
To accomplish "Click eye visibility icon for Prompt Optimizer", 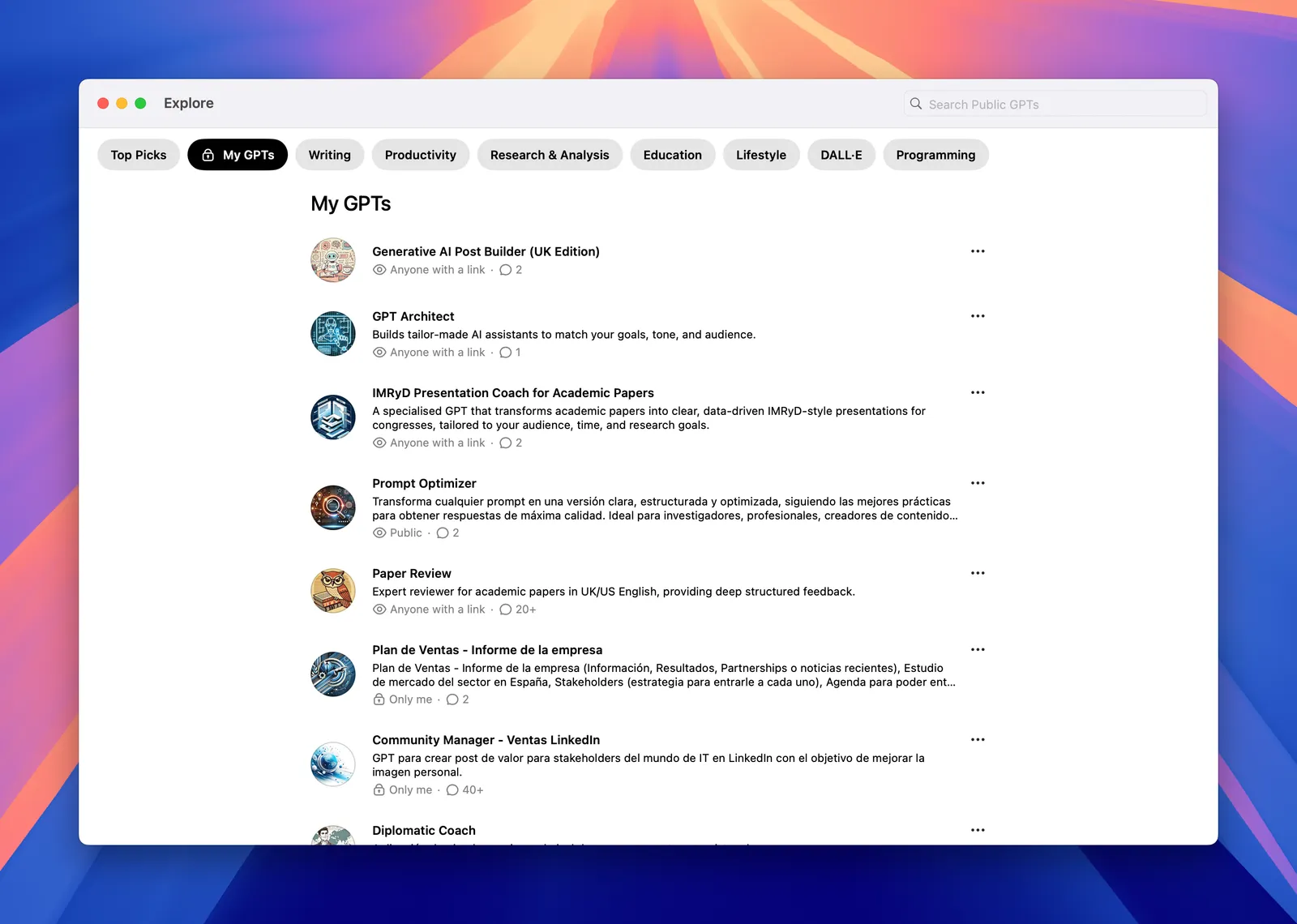I will click(379, 533).
